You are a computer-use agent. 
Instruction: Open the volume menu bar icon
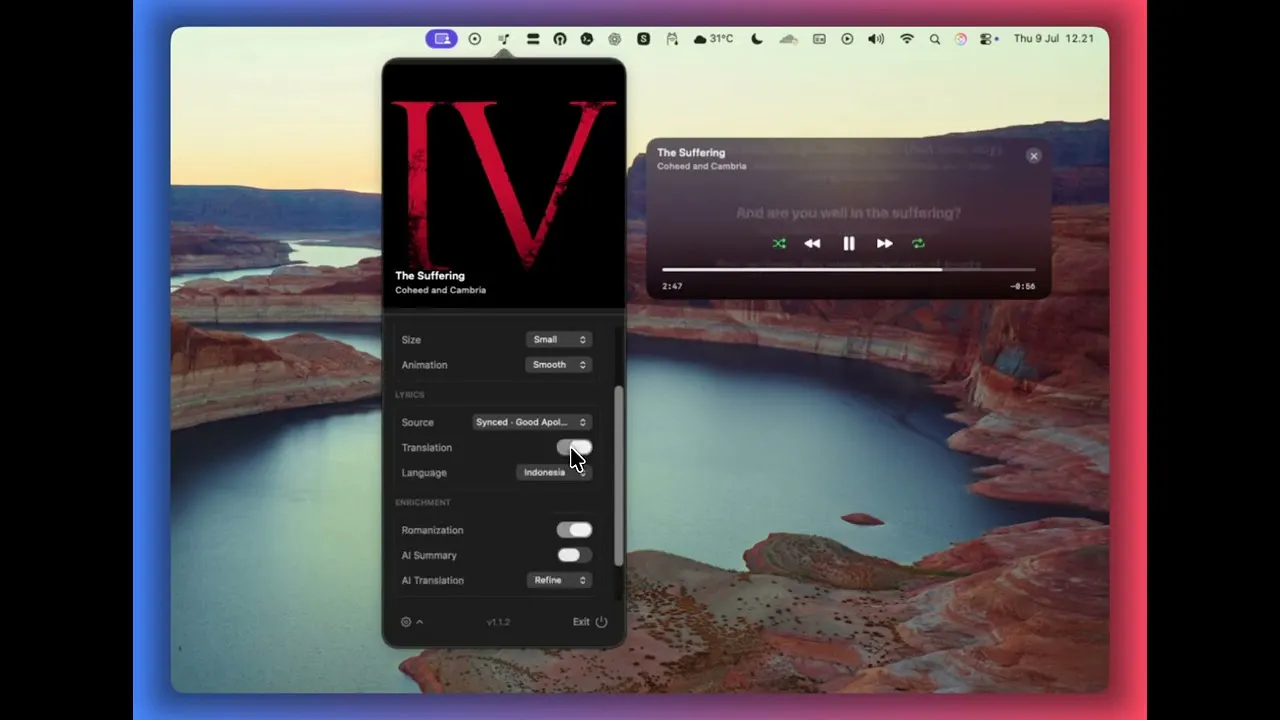(876, 39)
